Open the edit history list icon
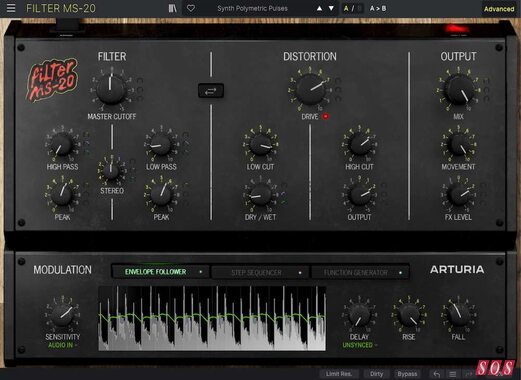The image size is (521, 380). tap(452, 374)
